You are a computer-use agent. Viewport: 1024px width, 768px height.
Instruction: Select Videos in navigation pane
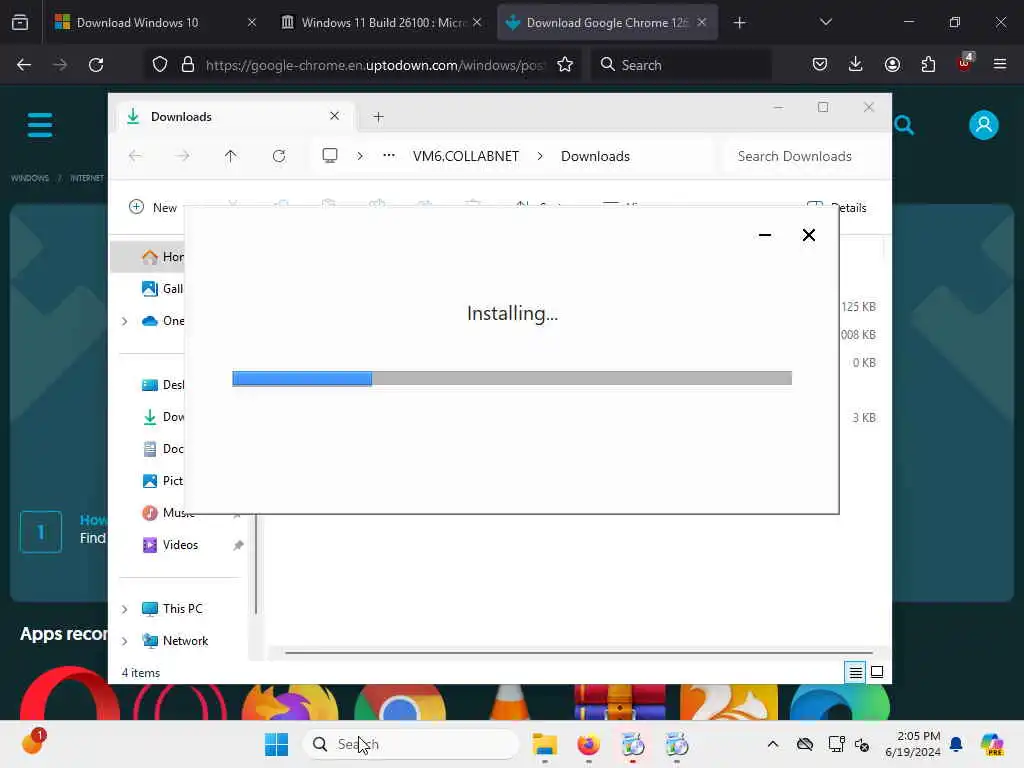(180, 545)
